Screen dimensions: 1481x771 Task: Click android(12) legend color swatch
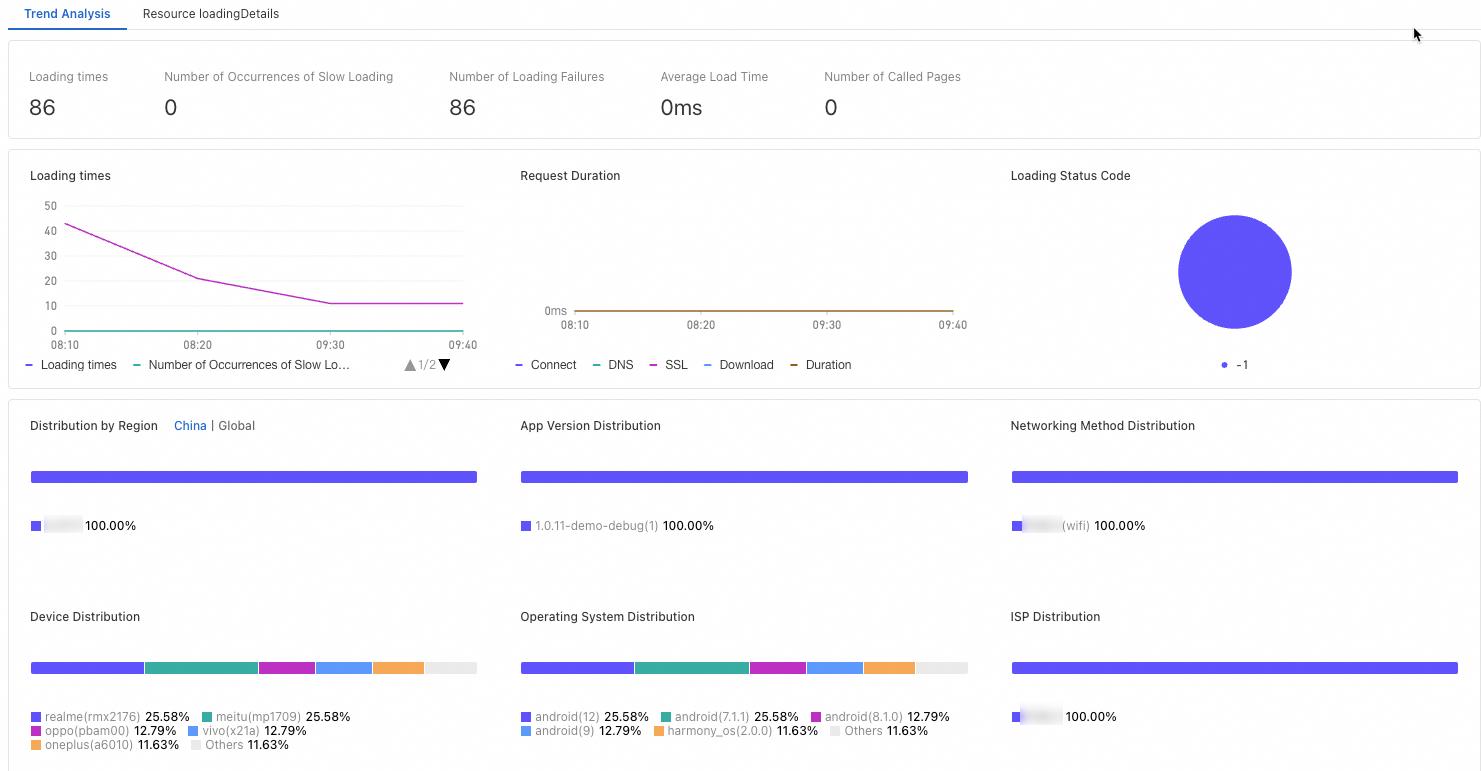(x=526, y=717)
